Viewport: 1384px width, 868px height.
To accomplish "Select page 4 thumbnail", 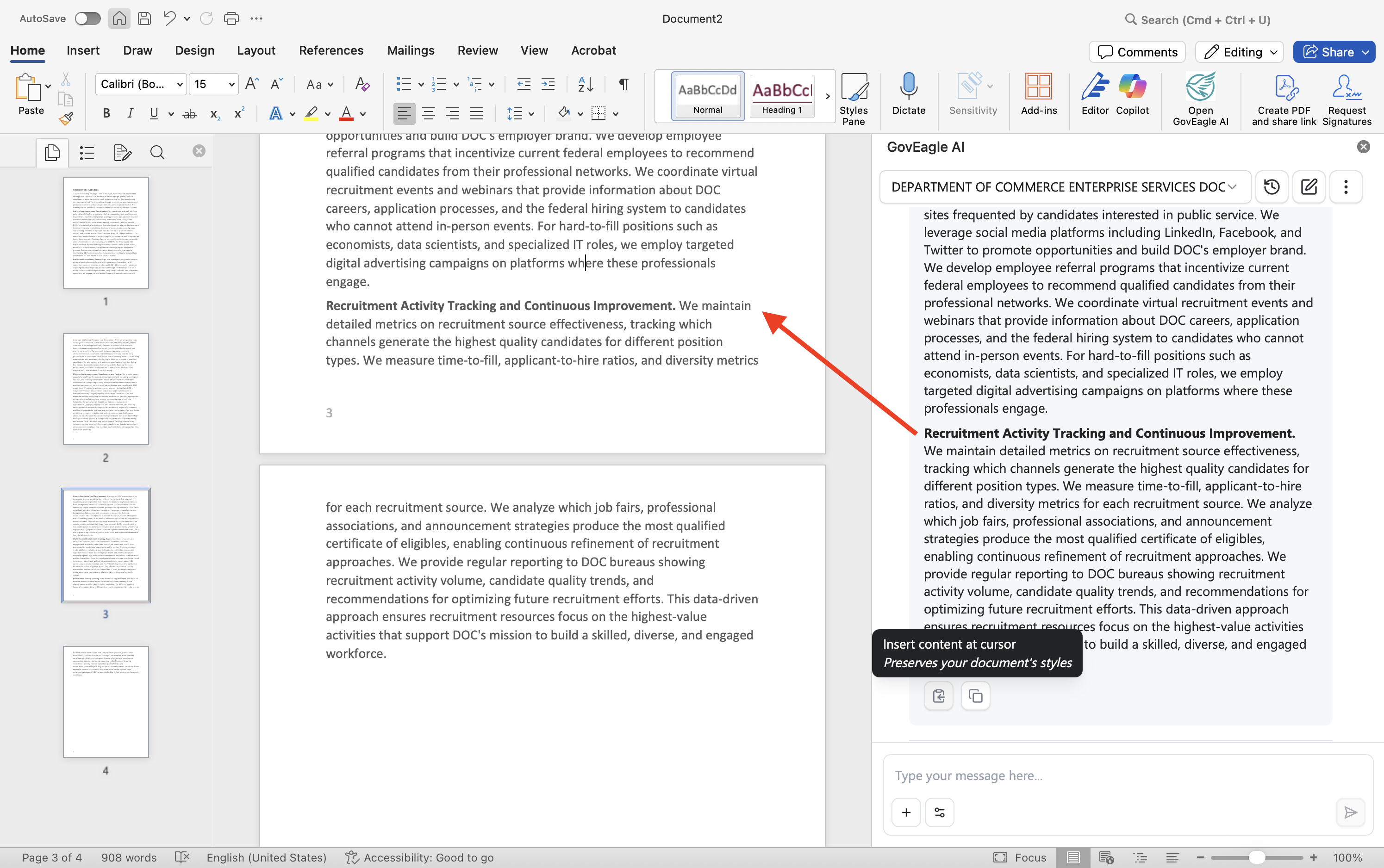I will point(106,701).
